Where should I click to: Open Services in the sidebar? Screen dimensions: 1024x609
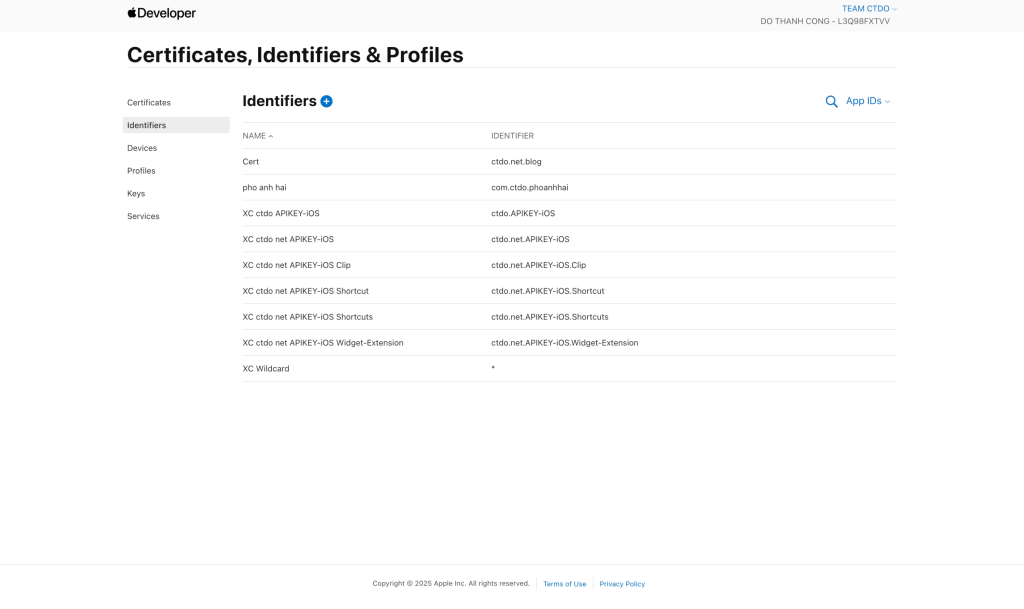coord(143,217)
